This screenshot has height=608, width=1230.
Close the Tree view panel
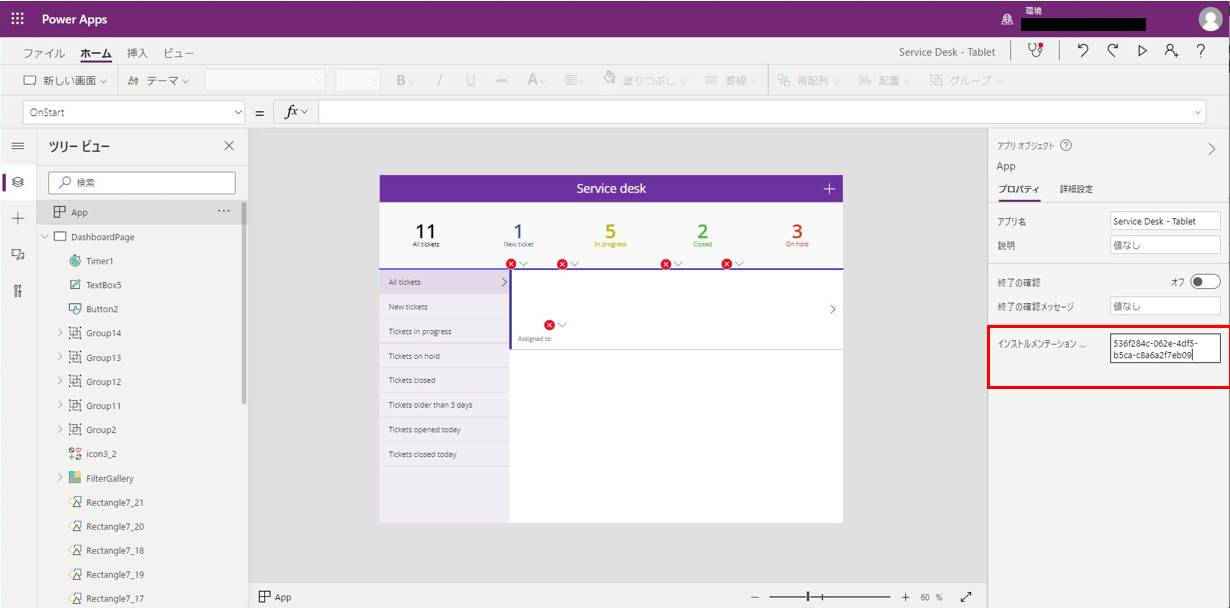[x=229, y=146]
